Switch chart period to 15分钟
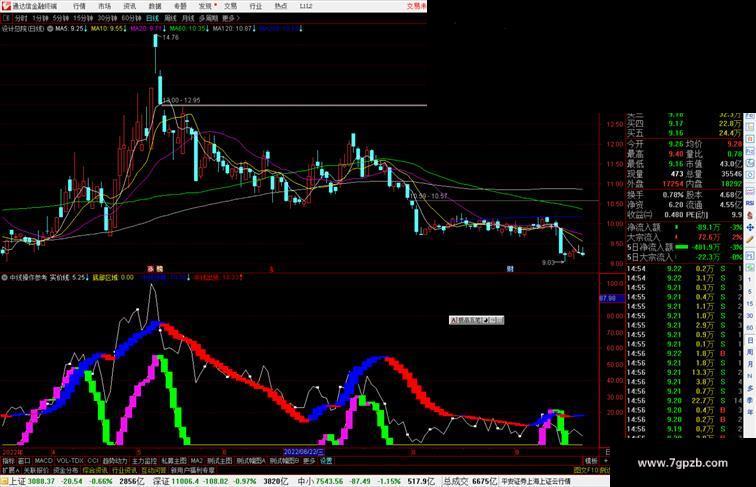This screenshot has width=756, height=487. (x=83, y=18)
